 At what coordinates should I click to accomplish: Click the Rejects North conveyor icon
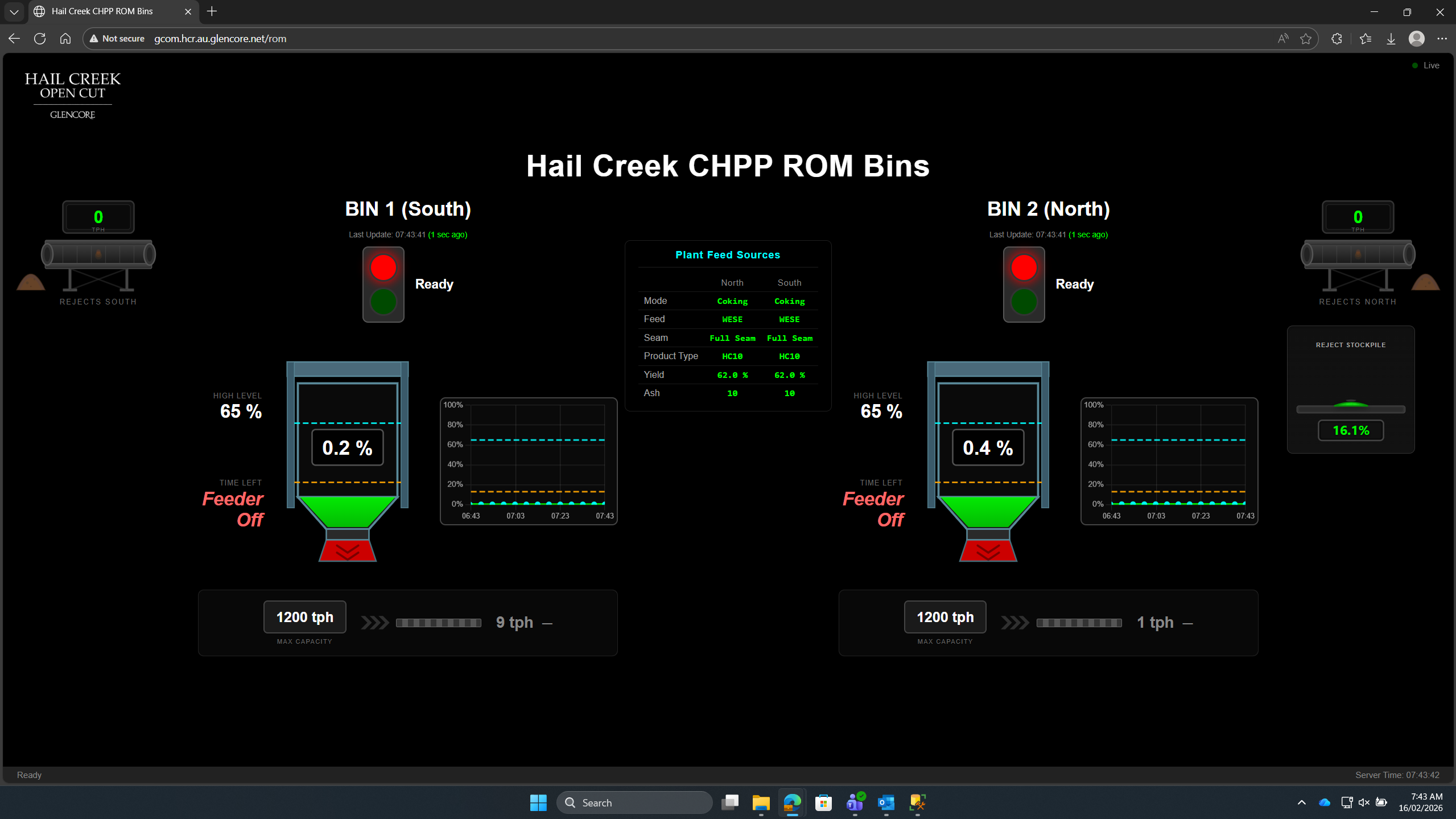[1358, 254]
